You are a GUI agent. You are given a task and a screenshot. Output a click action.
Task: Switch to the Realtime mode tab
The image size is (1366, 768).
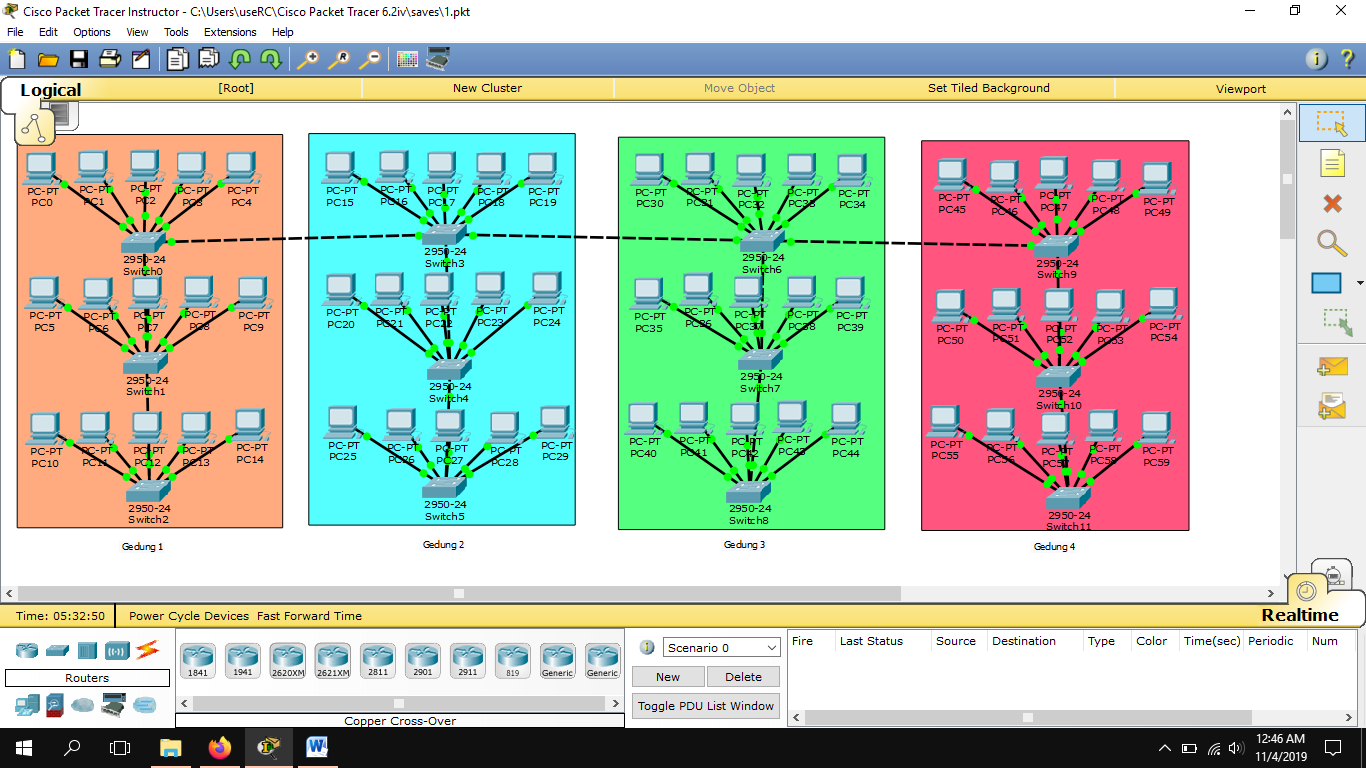[1299, 615]
